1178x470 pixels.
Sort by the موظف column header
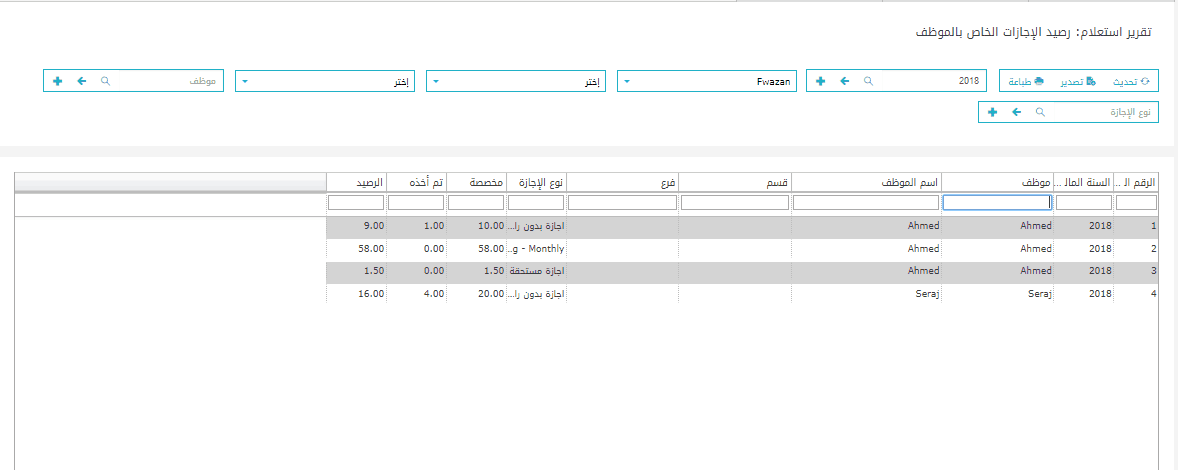click(998, 182)
